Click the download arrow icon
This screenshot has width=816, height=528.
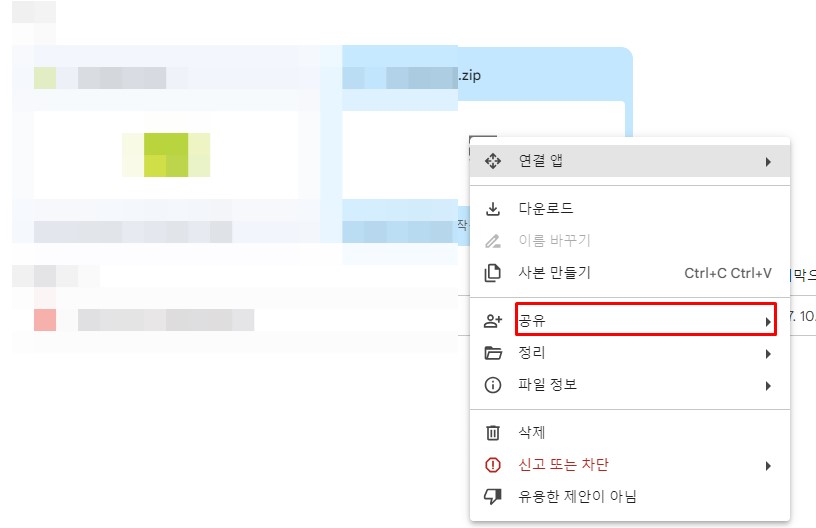(493, 209)
